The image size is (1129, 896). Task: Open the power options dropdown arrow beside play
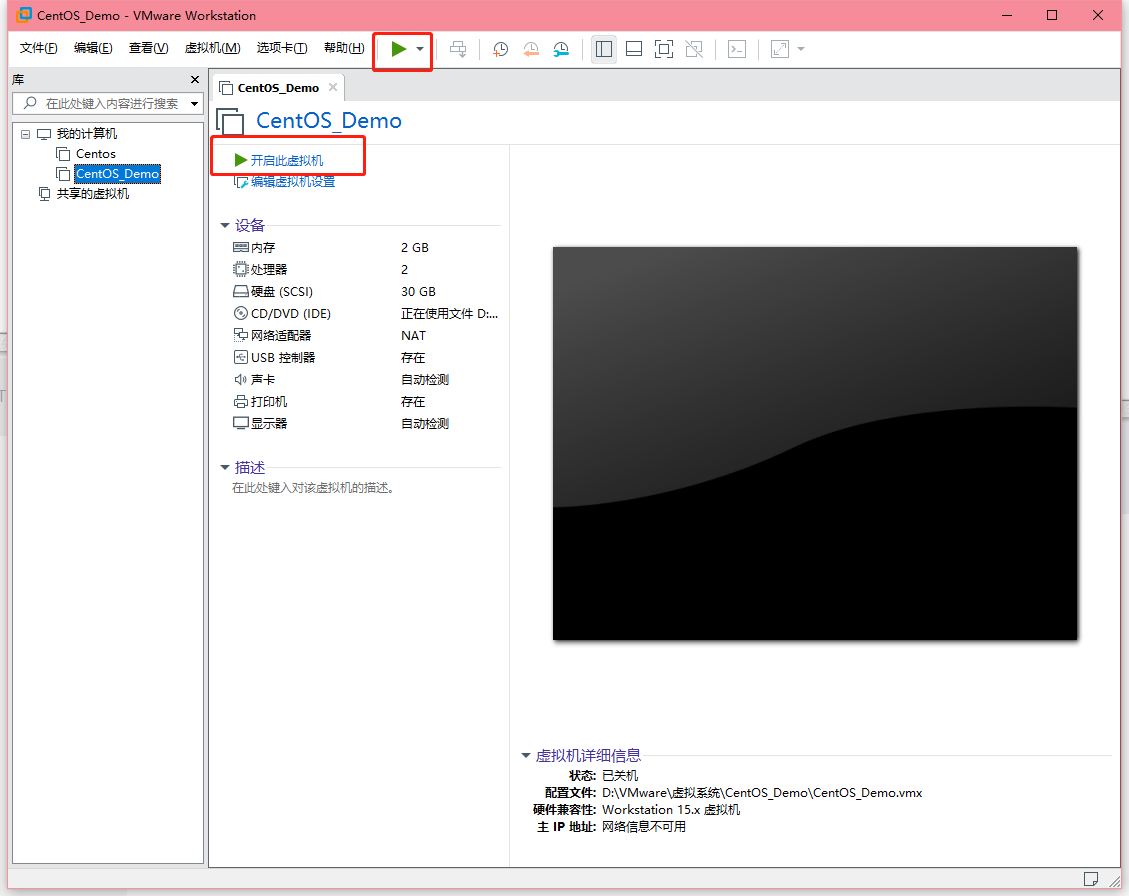(420, 49)
